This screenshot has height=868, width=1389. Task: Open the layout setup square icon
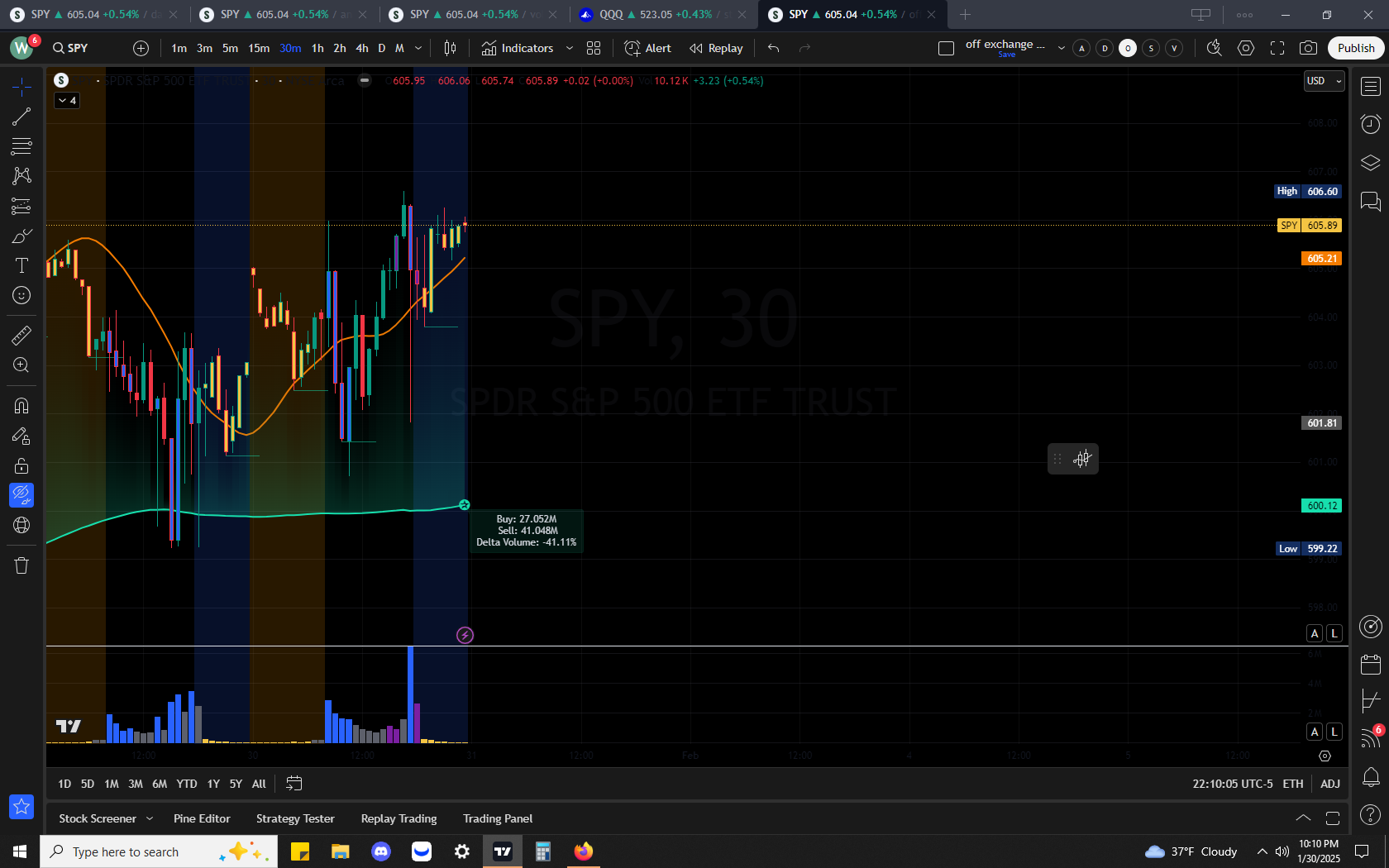[947, 48]
